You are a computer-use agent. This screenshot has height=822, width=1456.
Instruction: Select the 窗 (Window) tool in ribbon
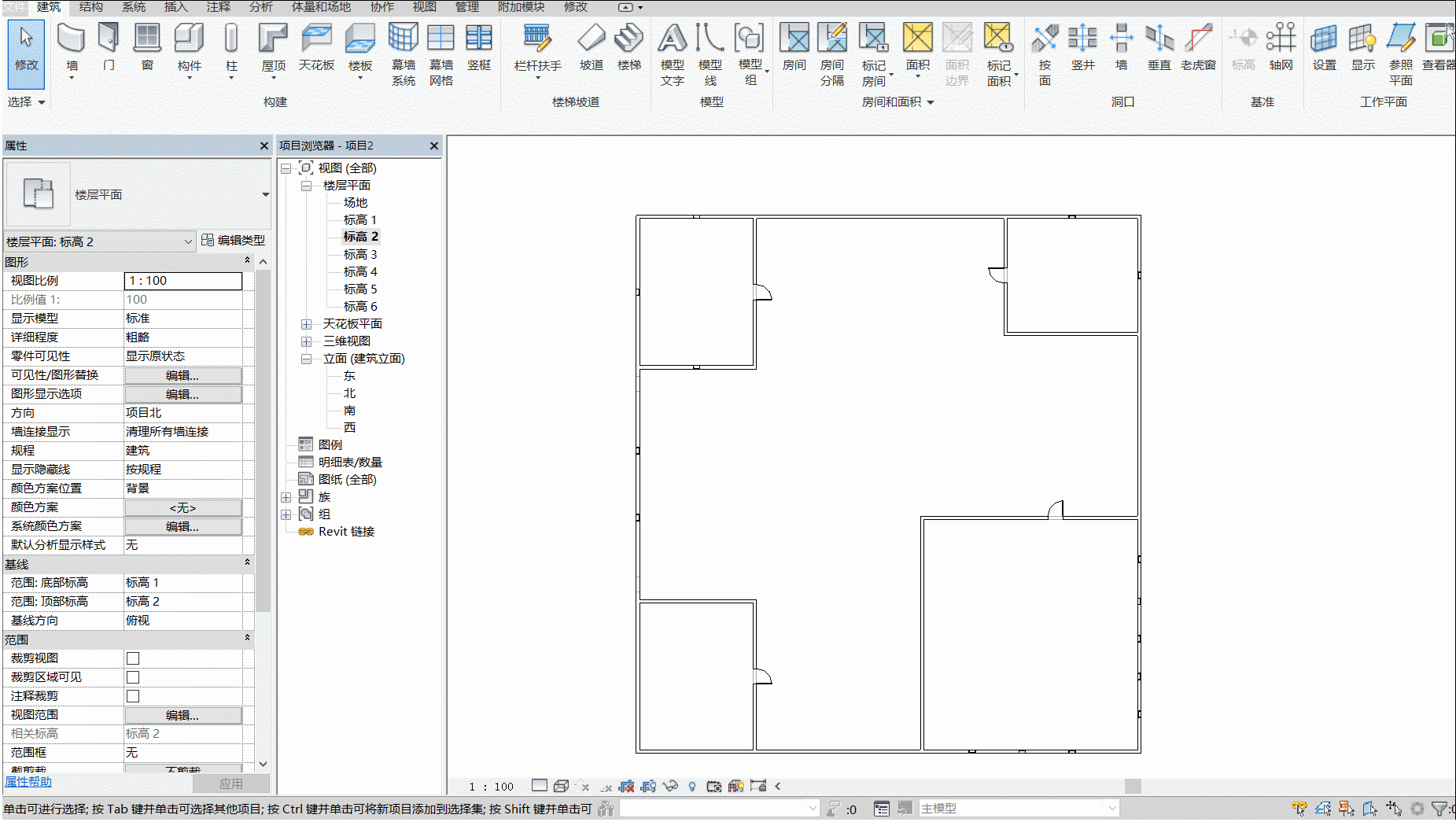tap(147, 38)
